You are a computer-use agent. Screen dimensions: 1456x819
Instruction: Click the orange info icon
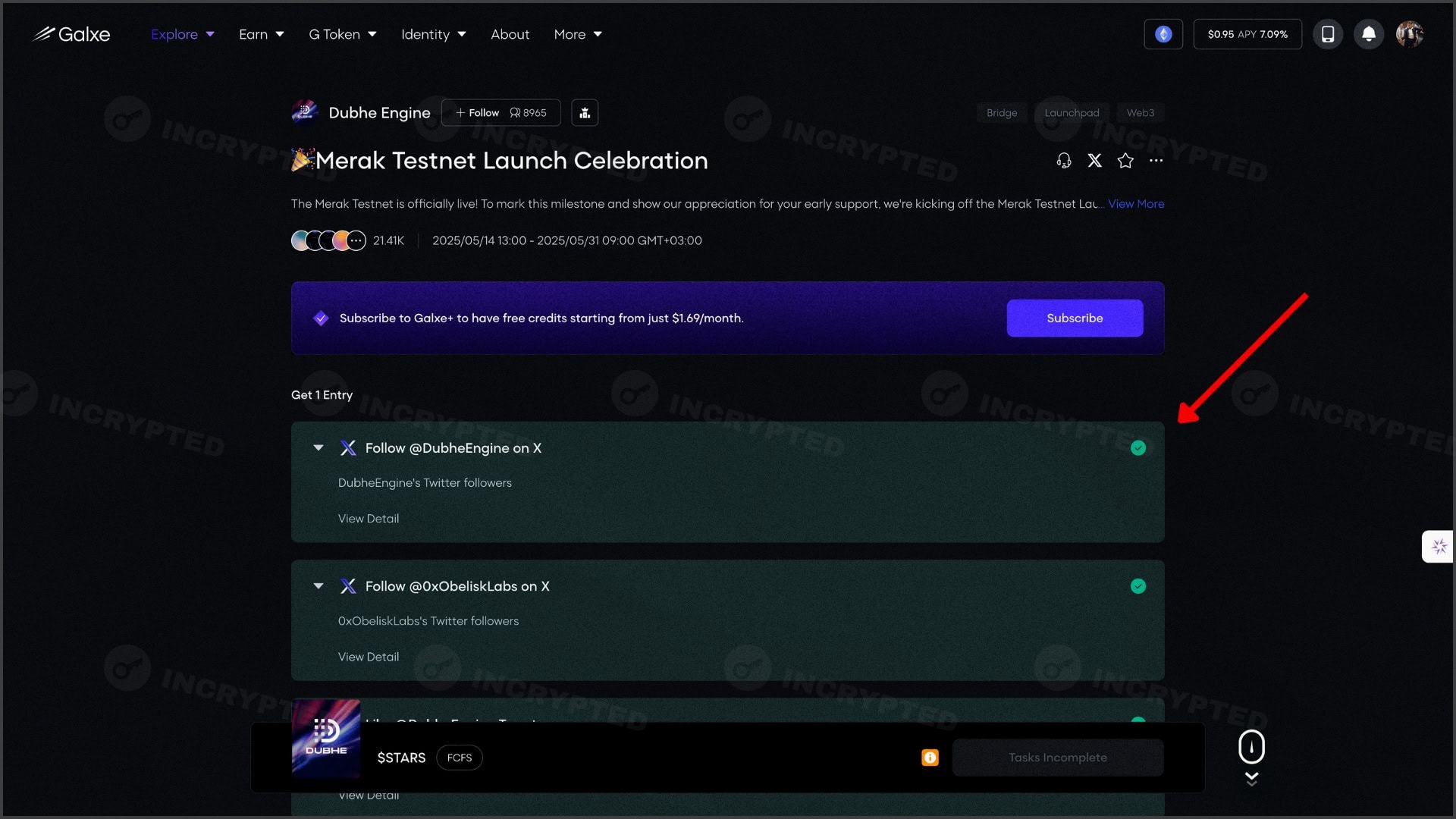(x=930, y=758)
